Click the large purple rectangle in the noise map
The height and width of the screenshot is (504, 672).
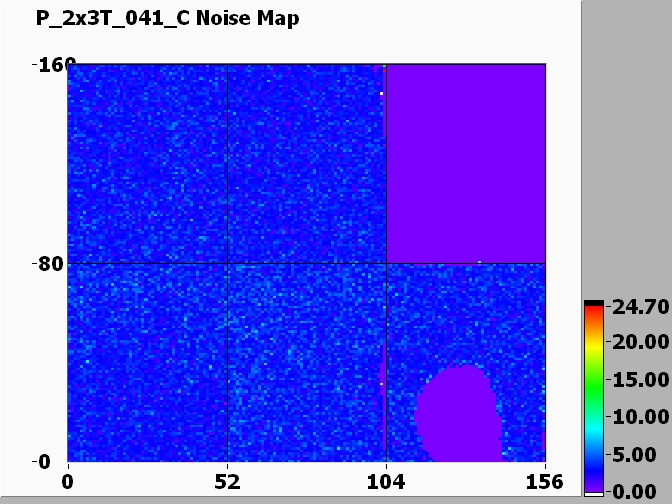click(x=466, y=163)
